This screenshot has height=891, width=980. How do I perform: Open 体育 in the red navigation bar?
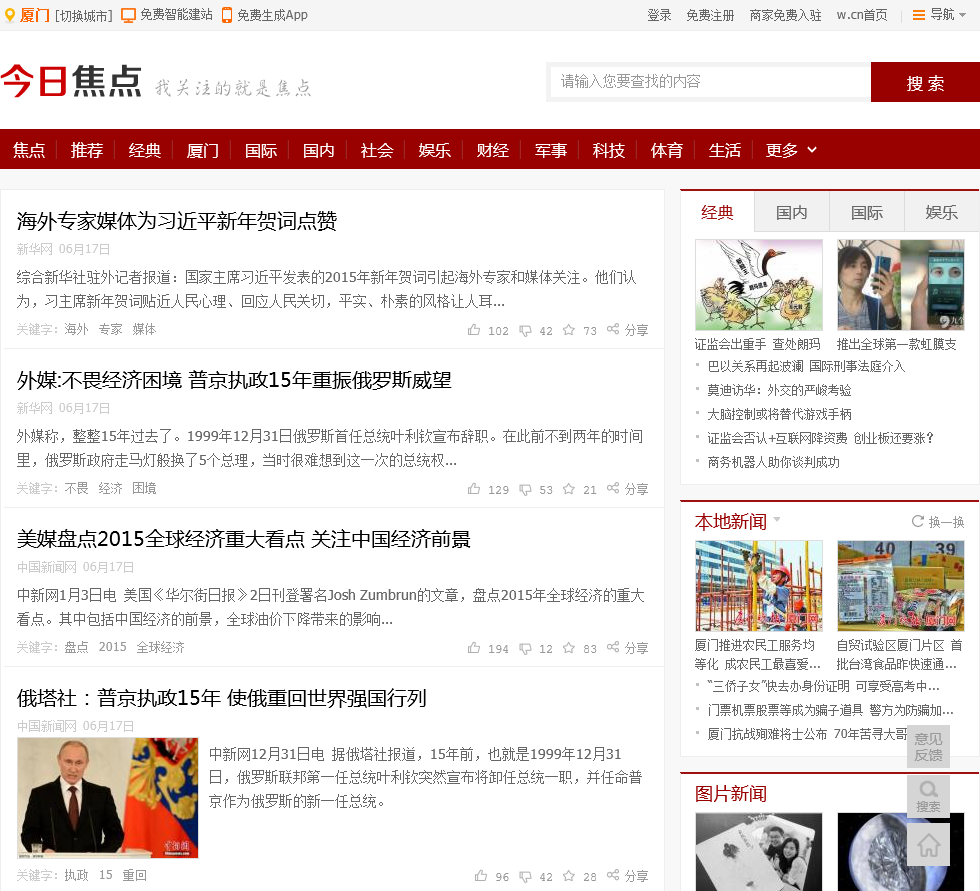click(667, 150)
